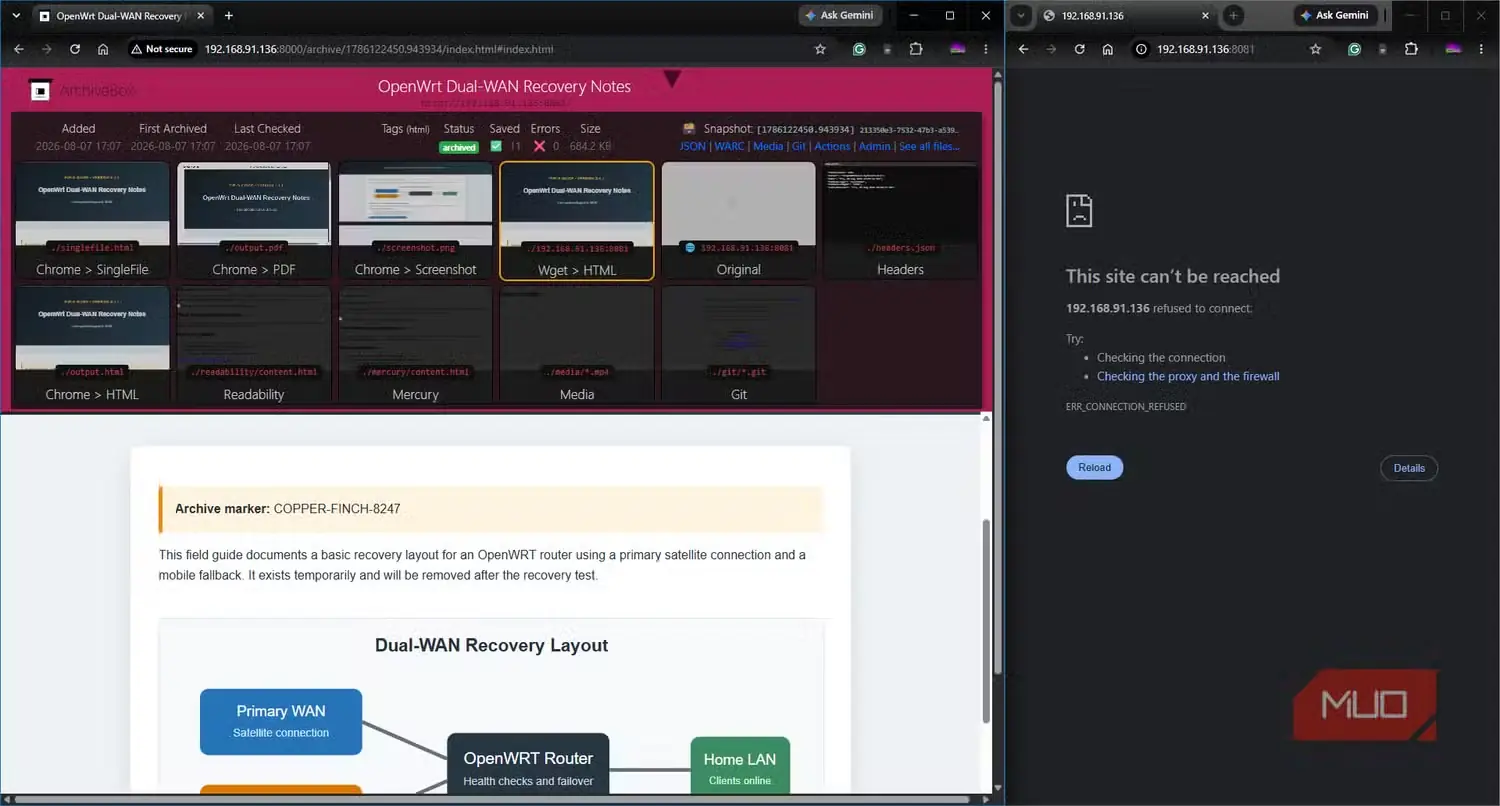Open the Chrome > SingleFile thumbnail
This screenshot has height=806, width=1500.
tap(92, 221)
